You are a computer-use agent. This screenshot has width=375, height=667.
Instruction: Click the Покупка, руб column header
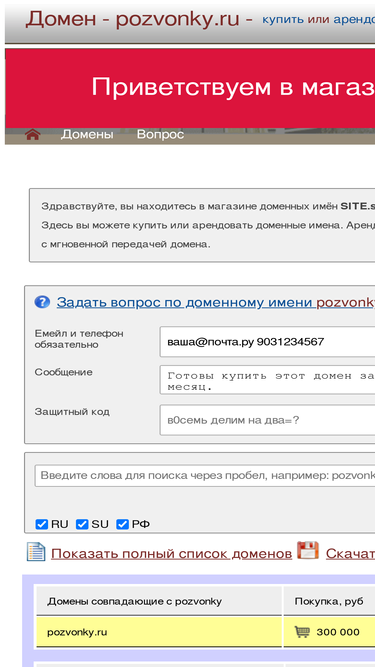pyautogui.click(x=329, y=601)
